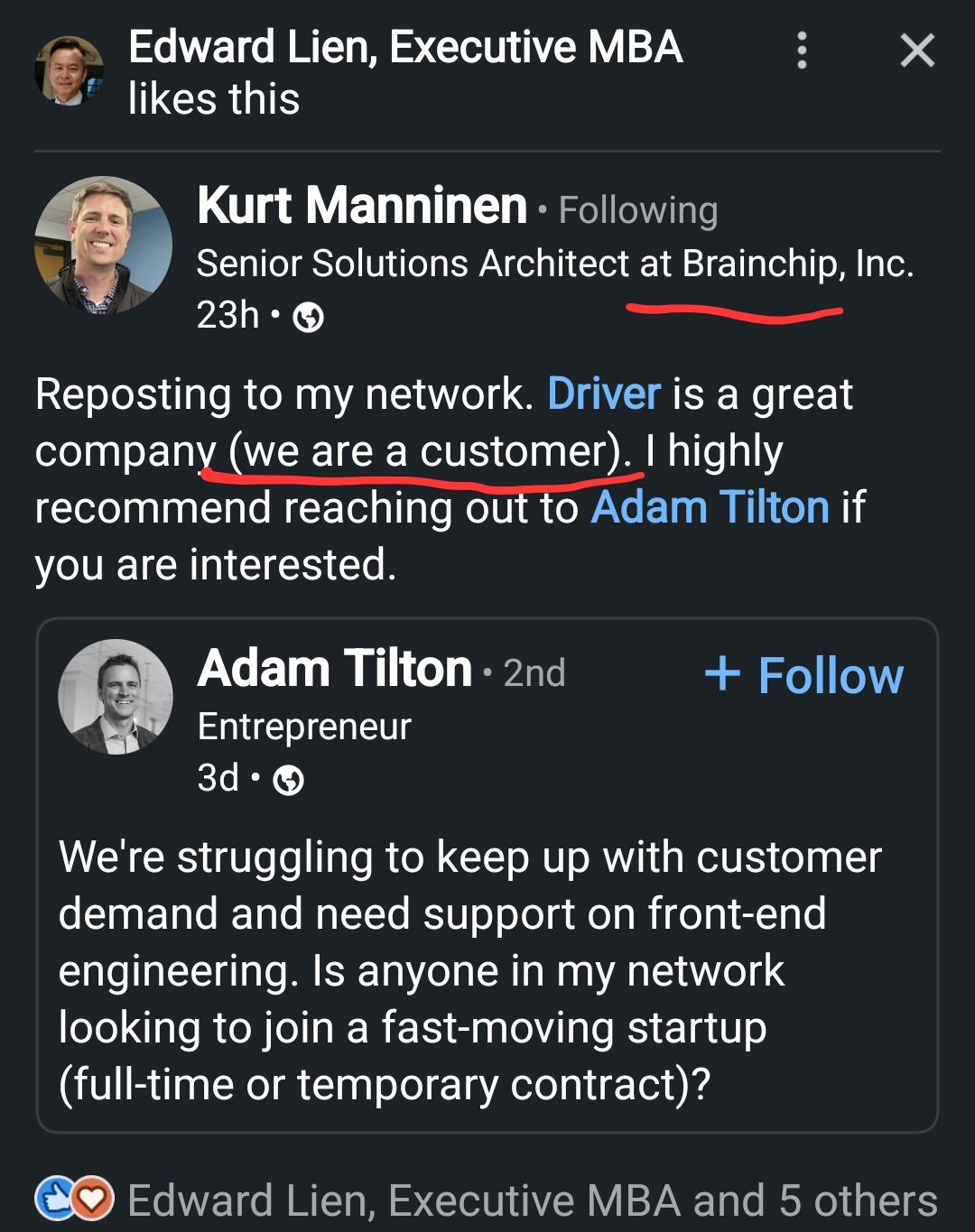
Task: Tap Edward Lien's small profile photo
Action: pos(69,71)
